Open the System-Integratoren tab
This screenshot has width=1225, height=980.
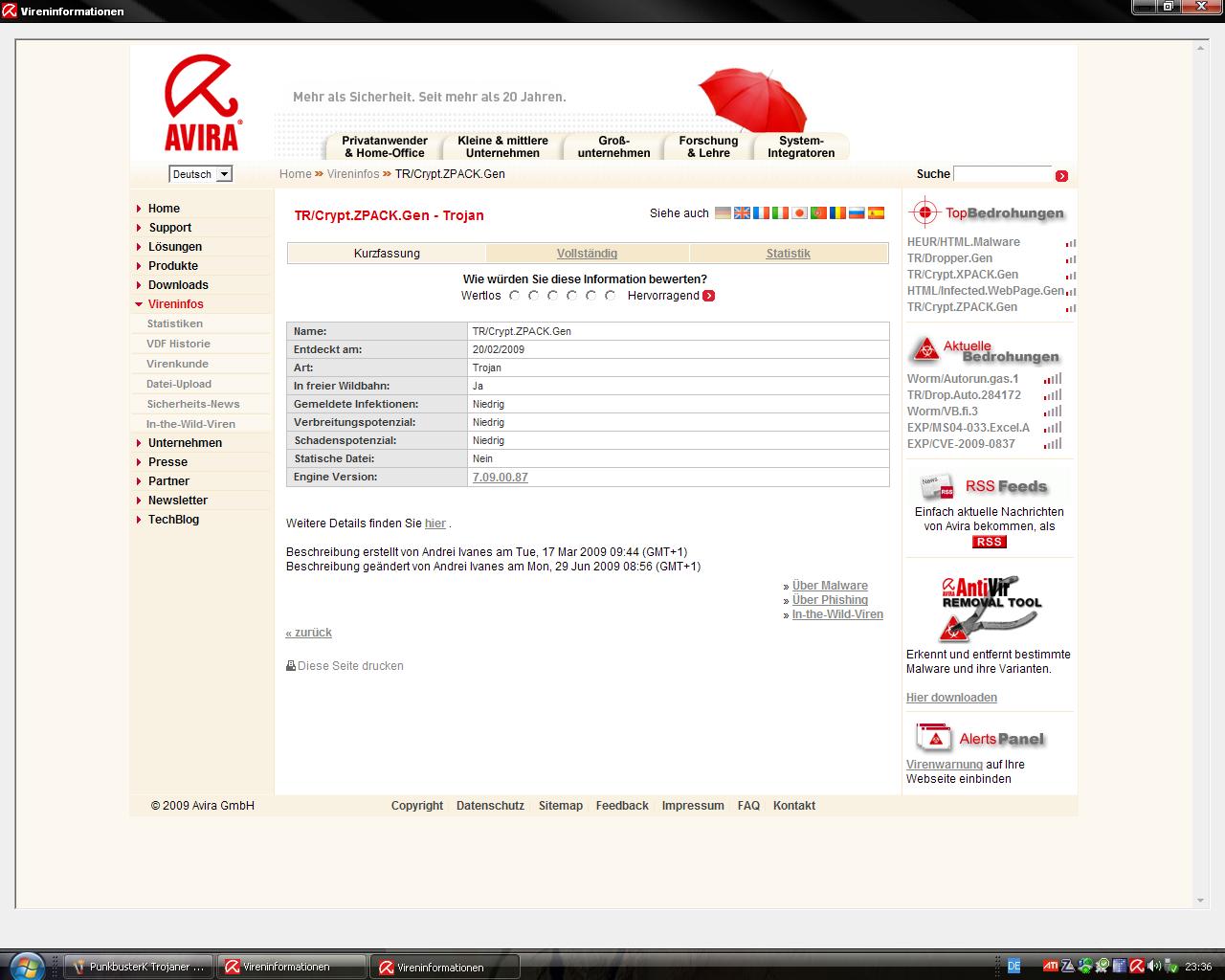(x=801, y=146)
